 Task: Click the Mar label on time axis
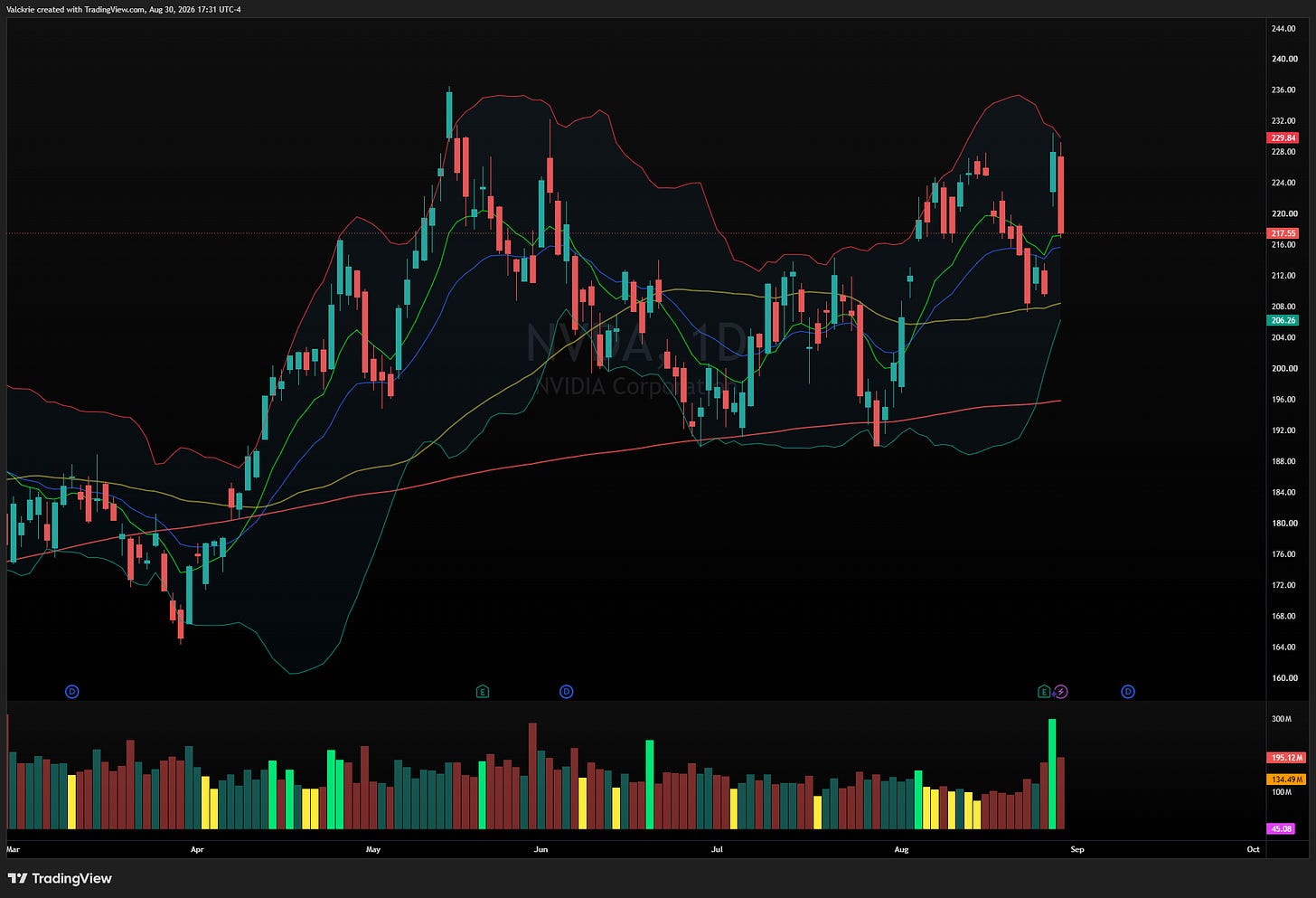13,850
